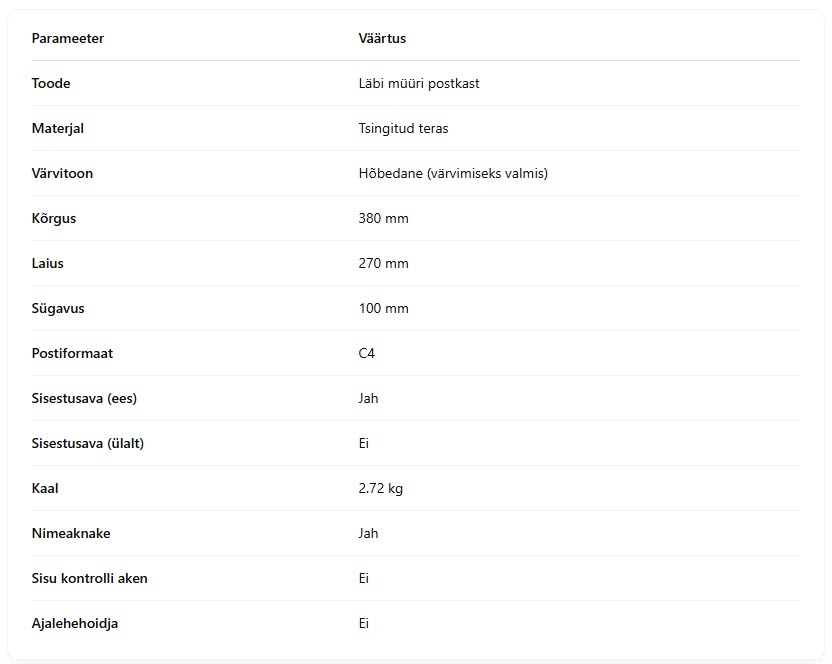The image size is (832, 664).
Task: Select the Materjal row label
Action: coord(58,128)
